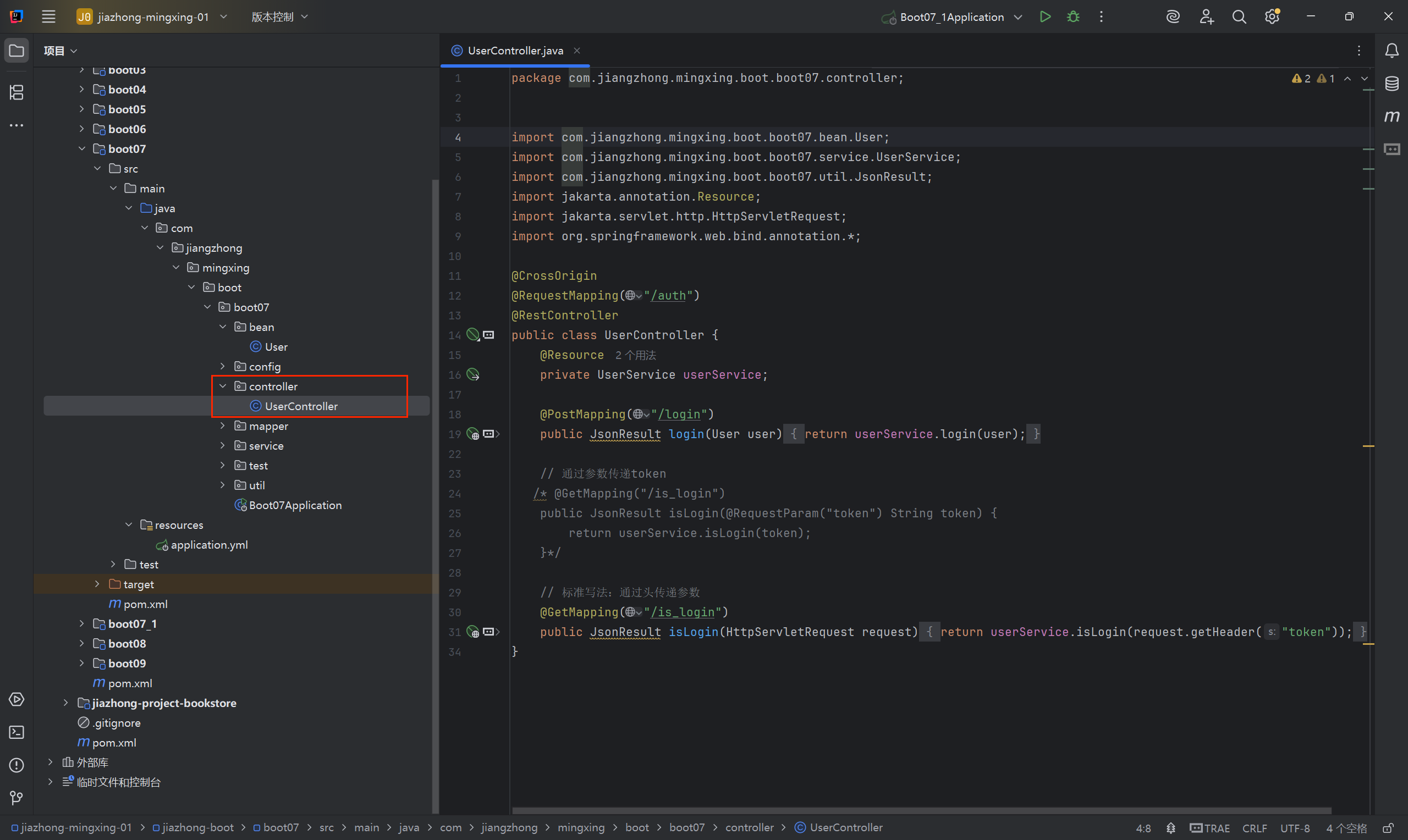
Task: Open the Structure tool window
Action: point(16,92)
